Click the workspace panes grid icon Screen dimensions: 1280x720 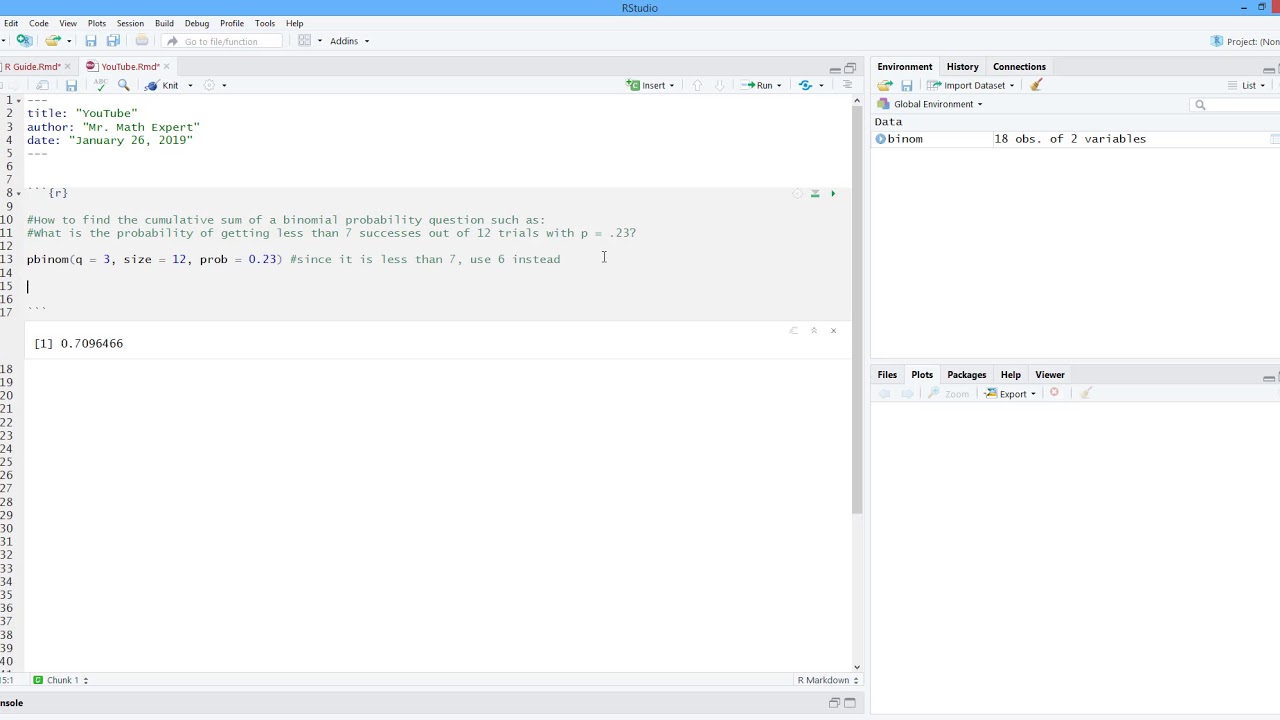305,41
